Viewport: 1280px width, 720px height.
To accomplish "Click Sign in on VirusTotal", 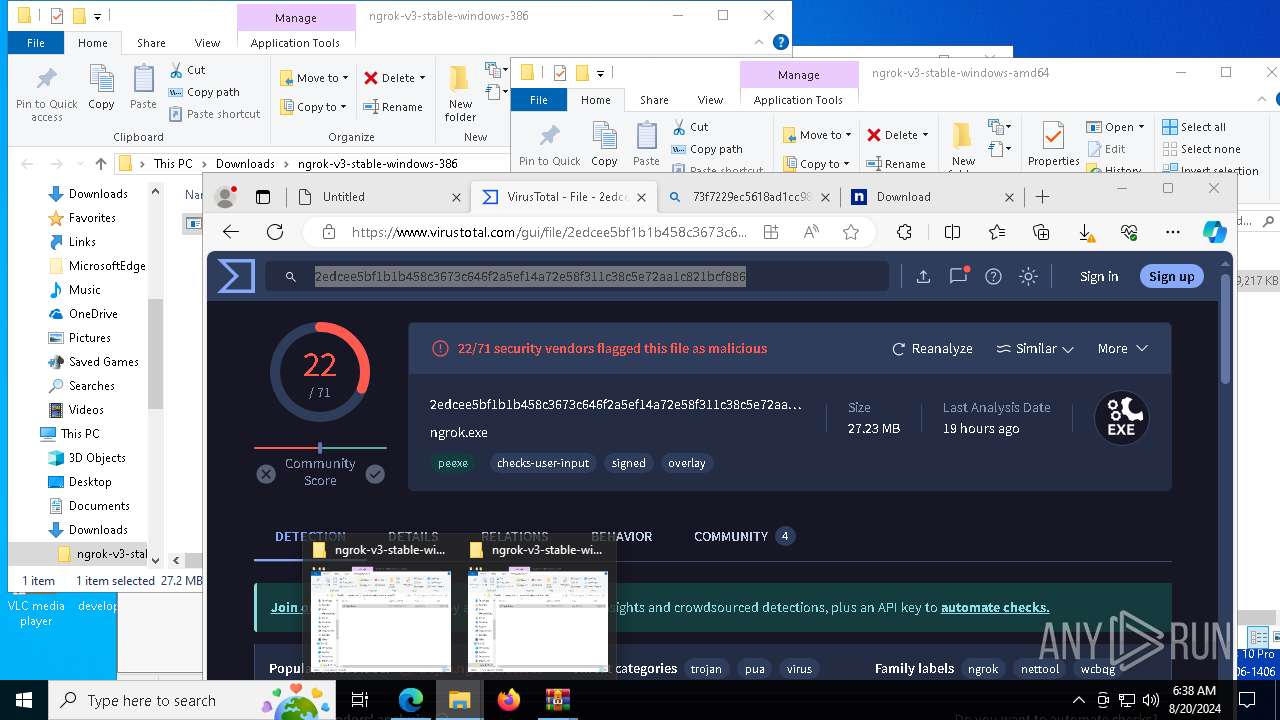I will [x=1099, y=277].
